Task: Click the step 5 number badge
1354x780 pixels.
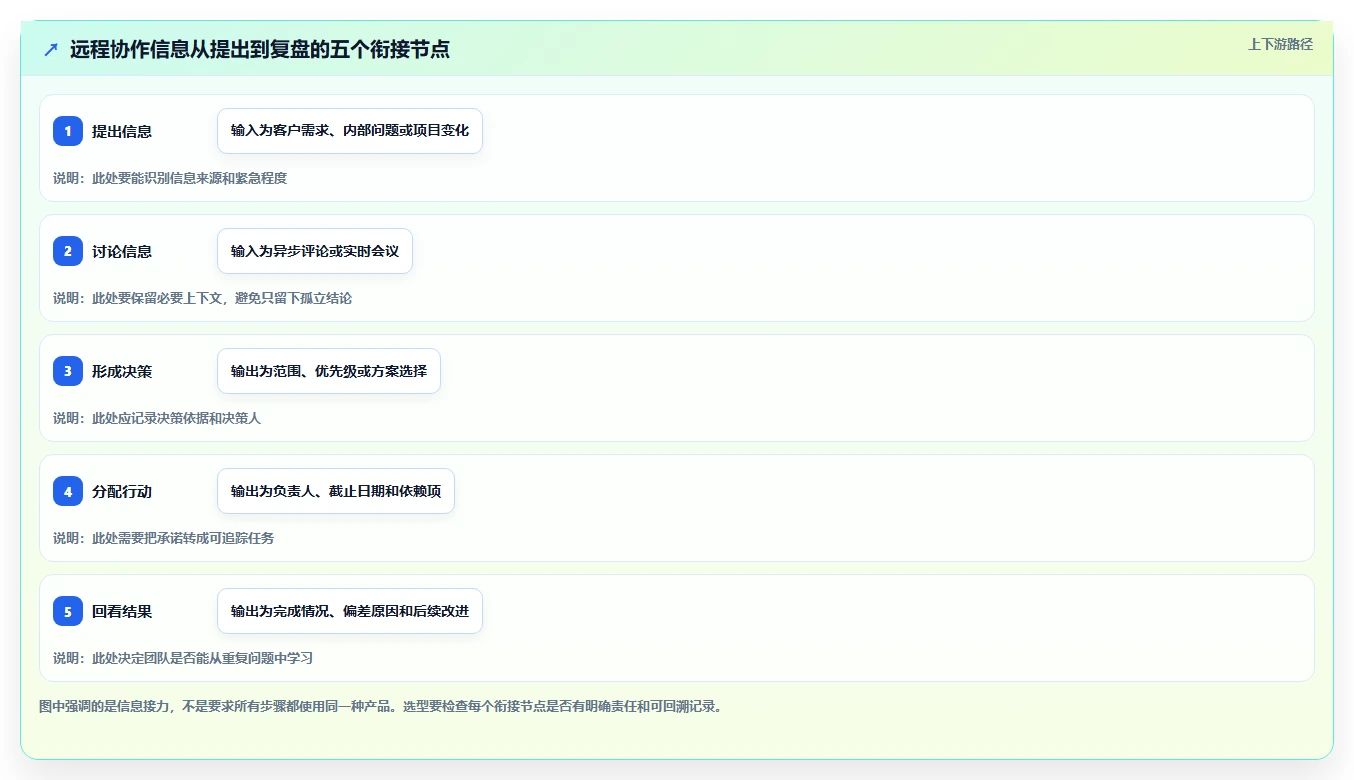Action: (68, 611)
